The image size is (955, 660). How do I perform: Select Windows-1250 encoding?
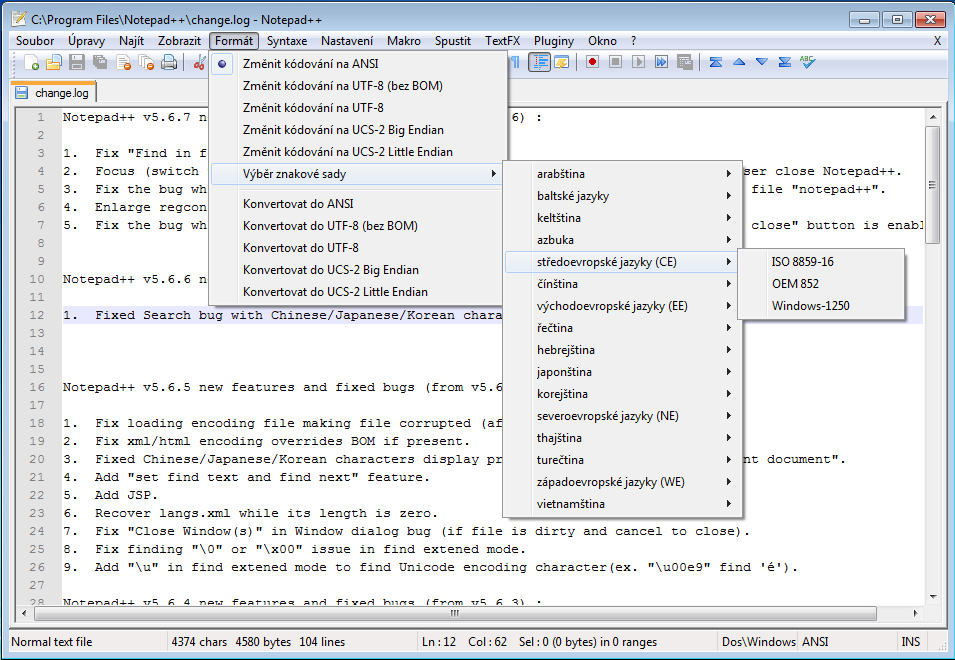[821, 306]
